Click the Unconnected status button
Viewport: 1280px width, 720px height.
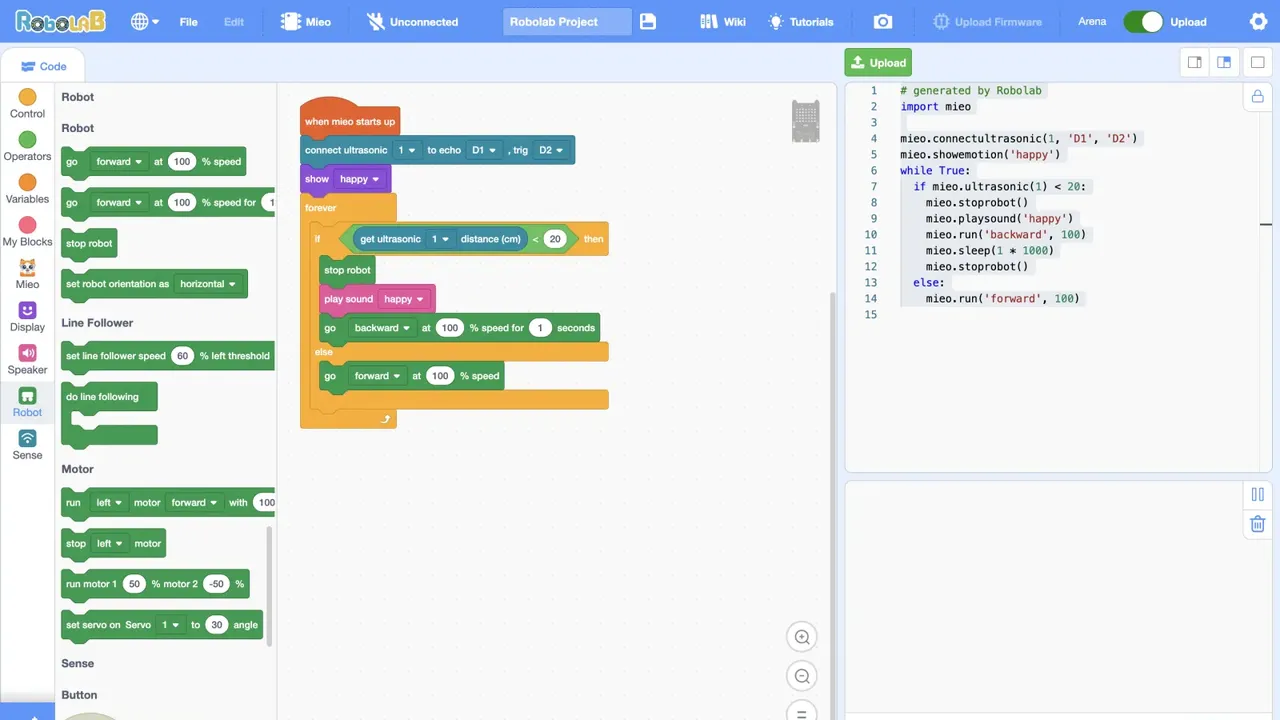412,21
